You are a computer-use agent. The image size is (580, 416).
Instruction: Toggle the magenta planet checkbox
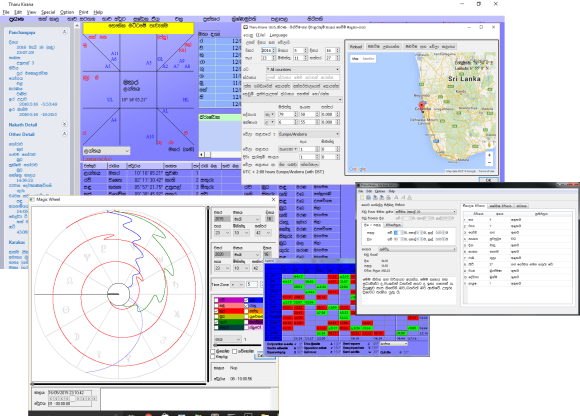[217, 300]
